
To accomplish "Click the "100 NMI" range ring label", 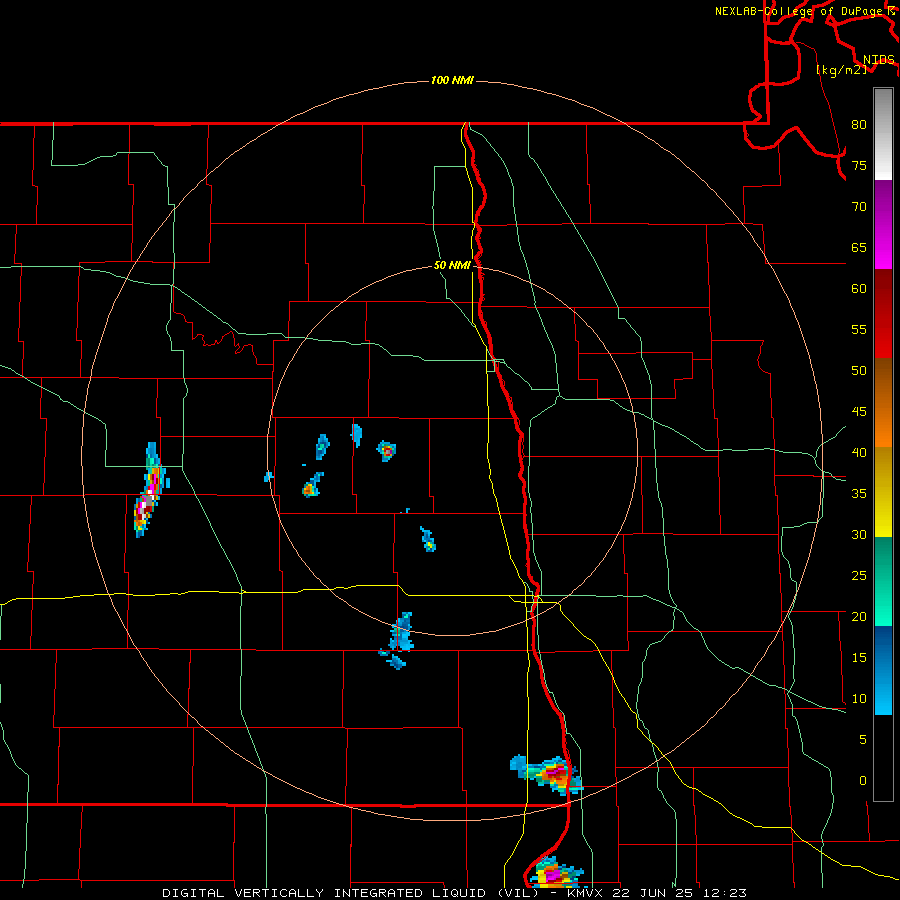I will point(452,80).
